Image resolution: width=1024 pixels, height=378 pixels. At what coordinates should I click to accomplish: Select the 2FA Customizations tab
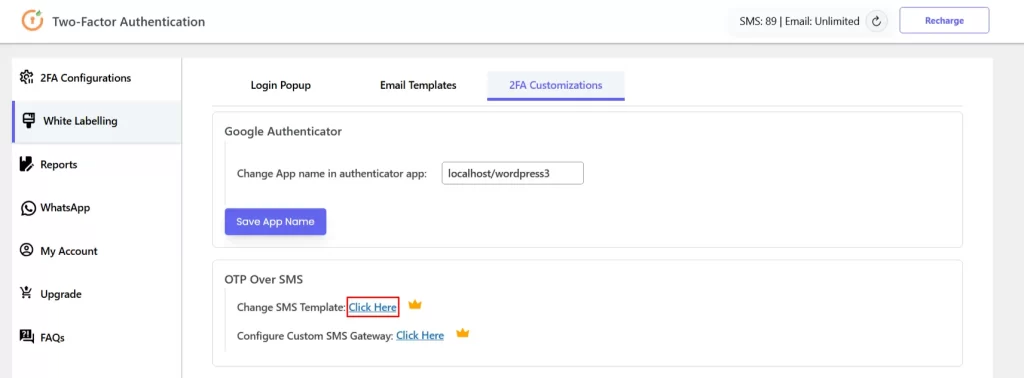[x=556, y=86]
